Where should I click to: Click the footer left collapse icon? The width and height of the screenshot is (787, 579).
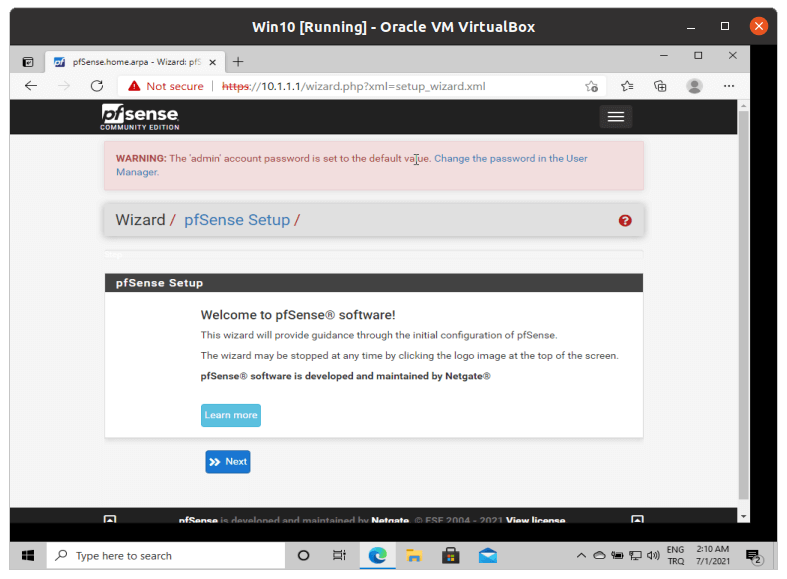(x=110, y=519)
